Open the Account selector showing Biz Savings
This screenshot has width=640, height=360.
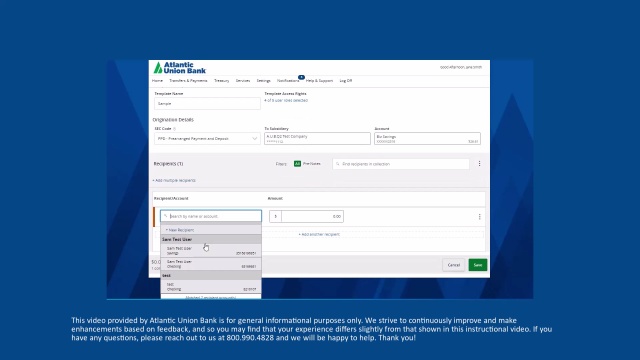pyautogui.click(x=427, y=139)
